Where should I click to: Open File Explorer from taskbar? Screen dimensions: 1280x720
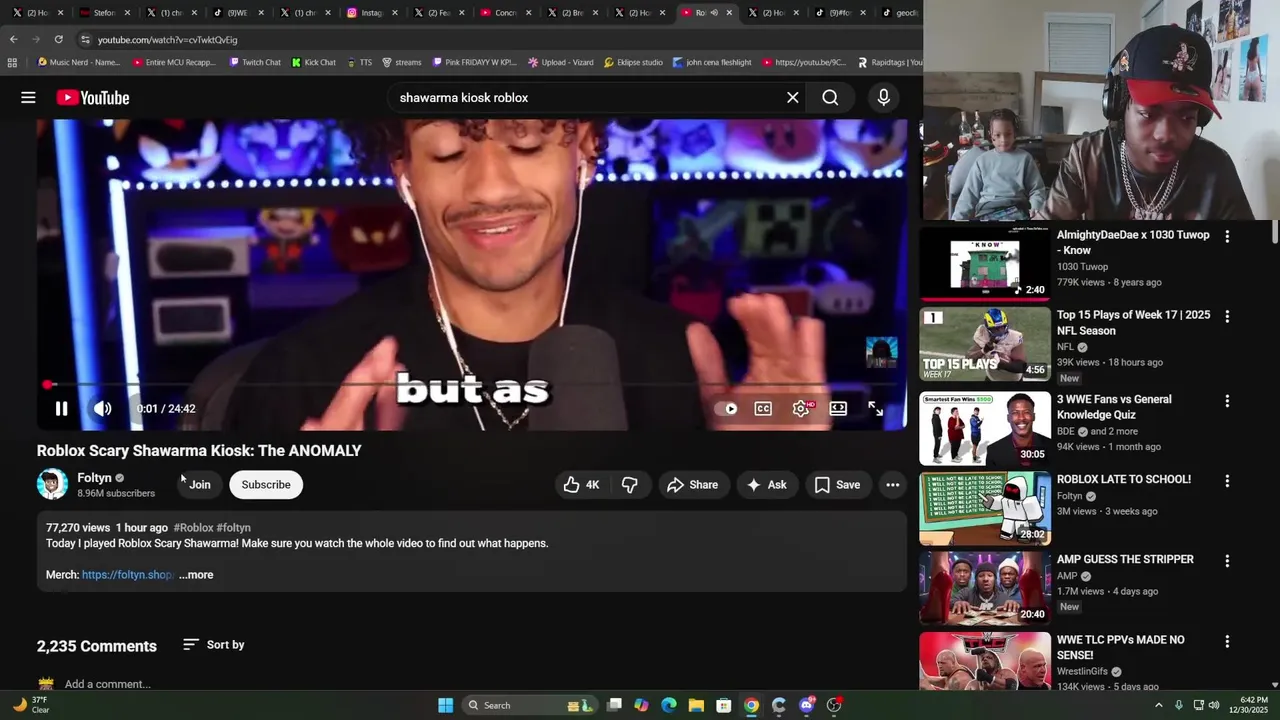pos(696,705)
